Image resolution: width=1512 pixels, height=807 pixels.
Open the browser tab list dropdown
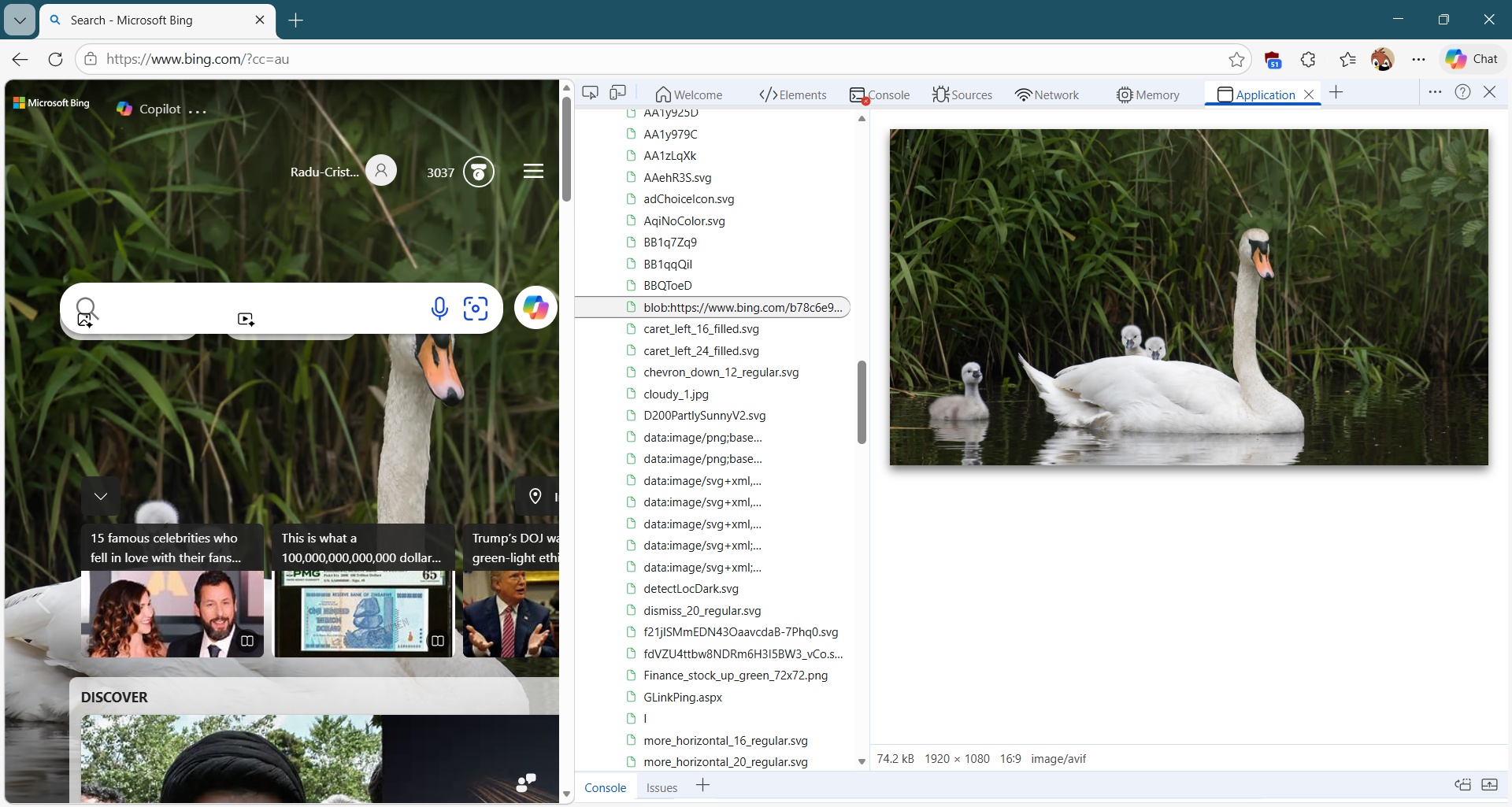[x=20, y=20]
